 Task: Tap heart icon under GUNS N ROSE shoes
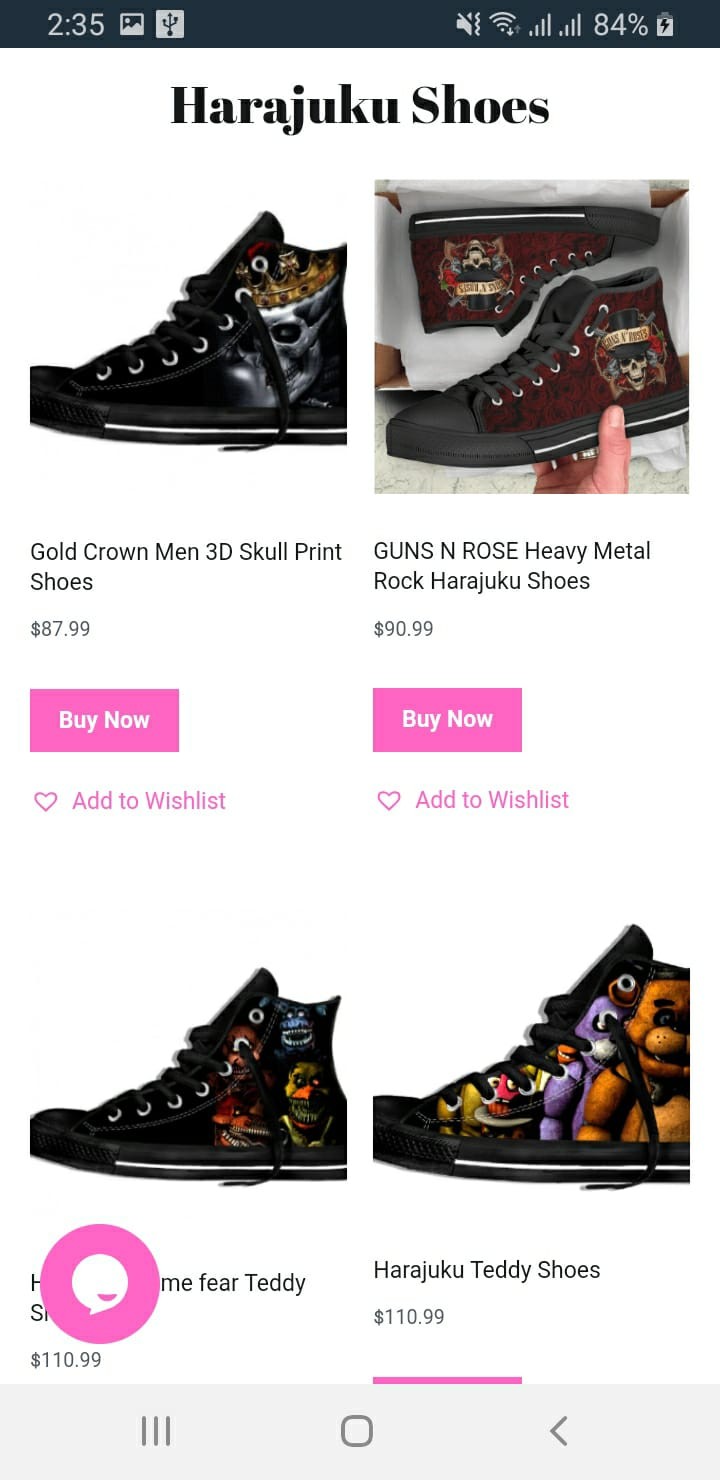(389, 800)
